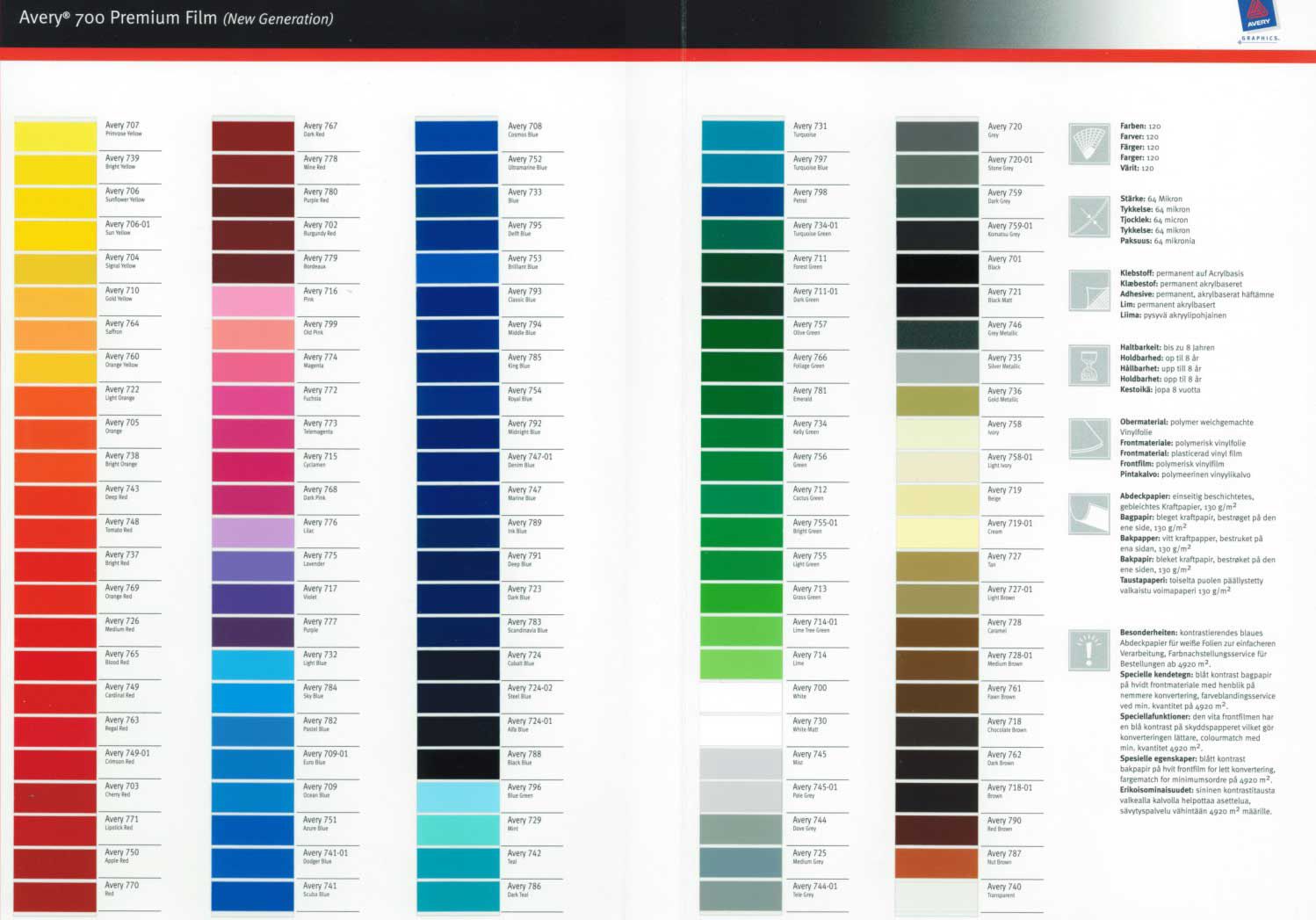Select the Avery 748 Tomato Red swatch
Screen dimensions: 1316x920
pyautogui.click(x=55, y=533)
